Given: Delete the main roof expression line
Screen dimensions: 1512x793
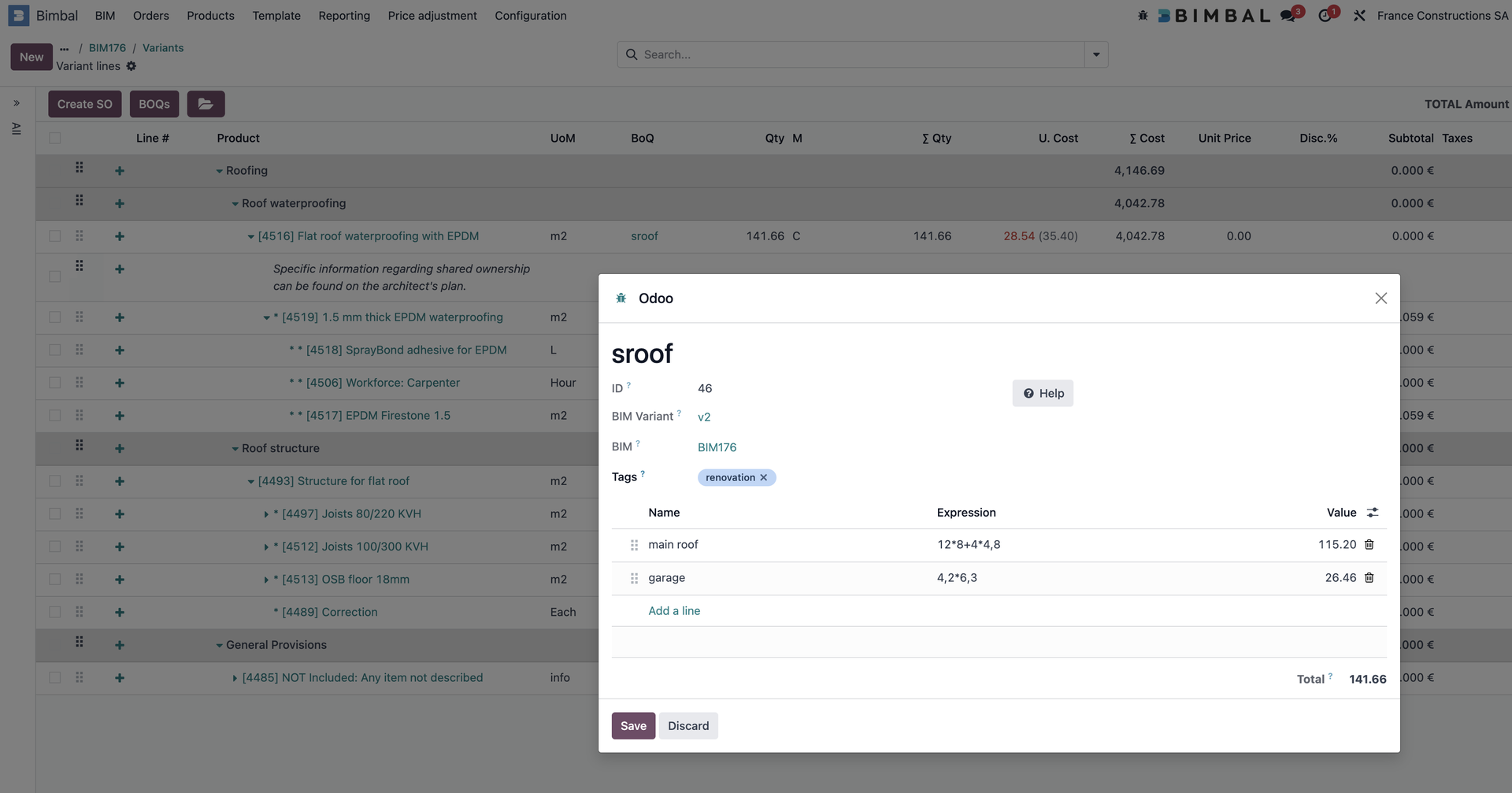Looking at the screenshot, I should click(1369, 545).
